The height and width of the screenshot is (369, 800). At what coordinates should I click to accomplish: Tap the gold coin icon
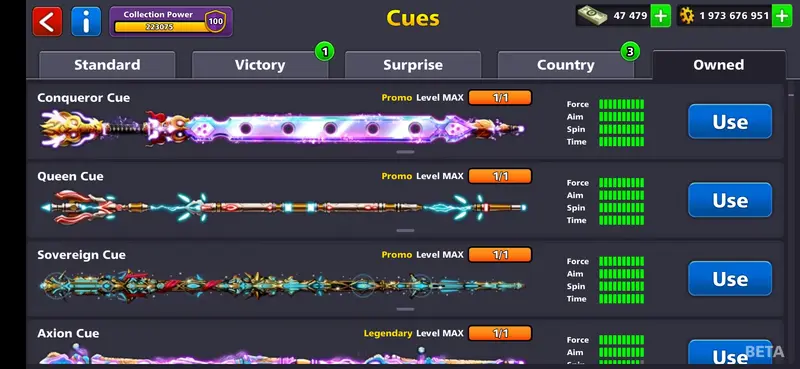click(x=687, y=16)
